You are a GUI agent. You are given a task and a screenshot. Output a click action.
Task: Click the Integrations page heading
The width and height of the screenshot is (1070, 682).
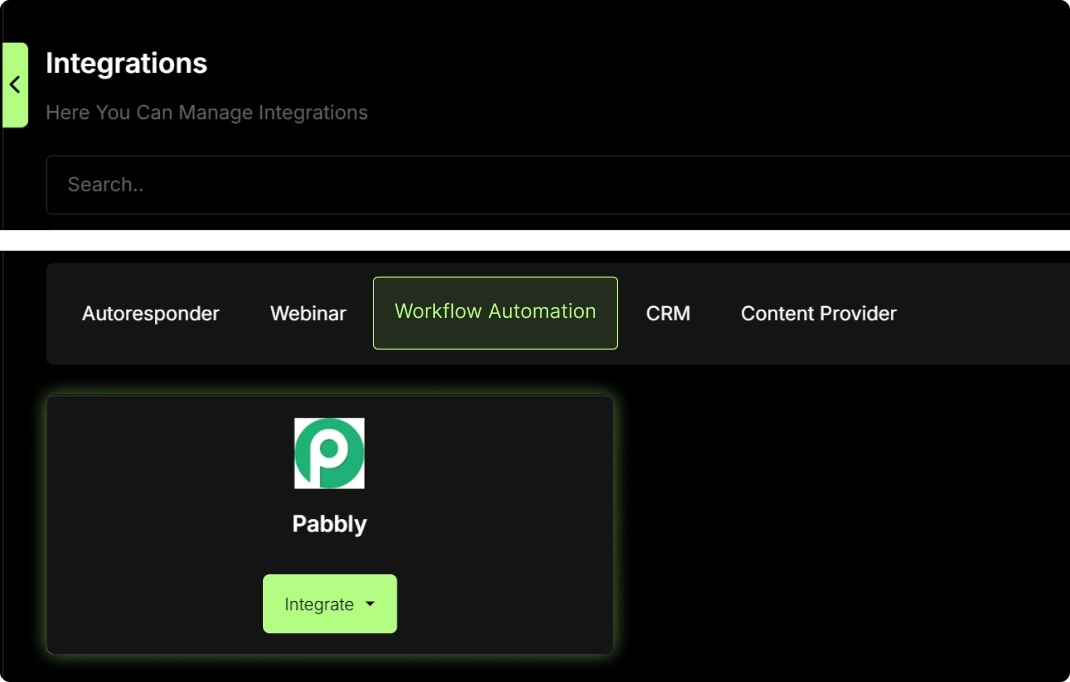pos(126,63)
